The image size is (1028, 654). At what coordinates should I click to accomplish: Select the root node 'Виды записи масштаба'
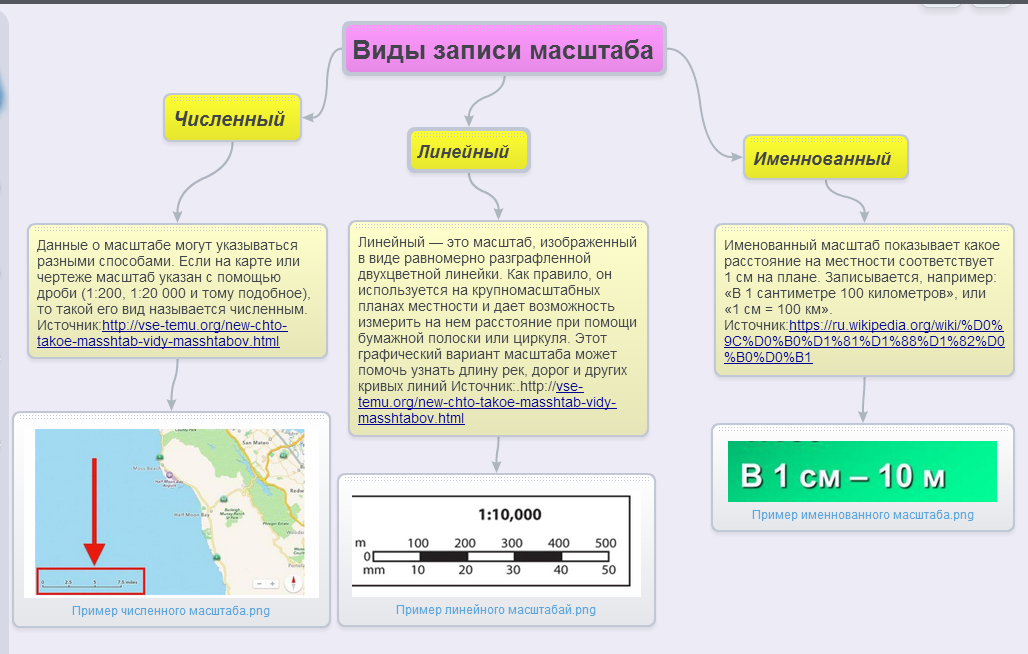coord(504,50)
